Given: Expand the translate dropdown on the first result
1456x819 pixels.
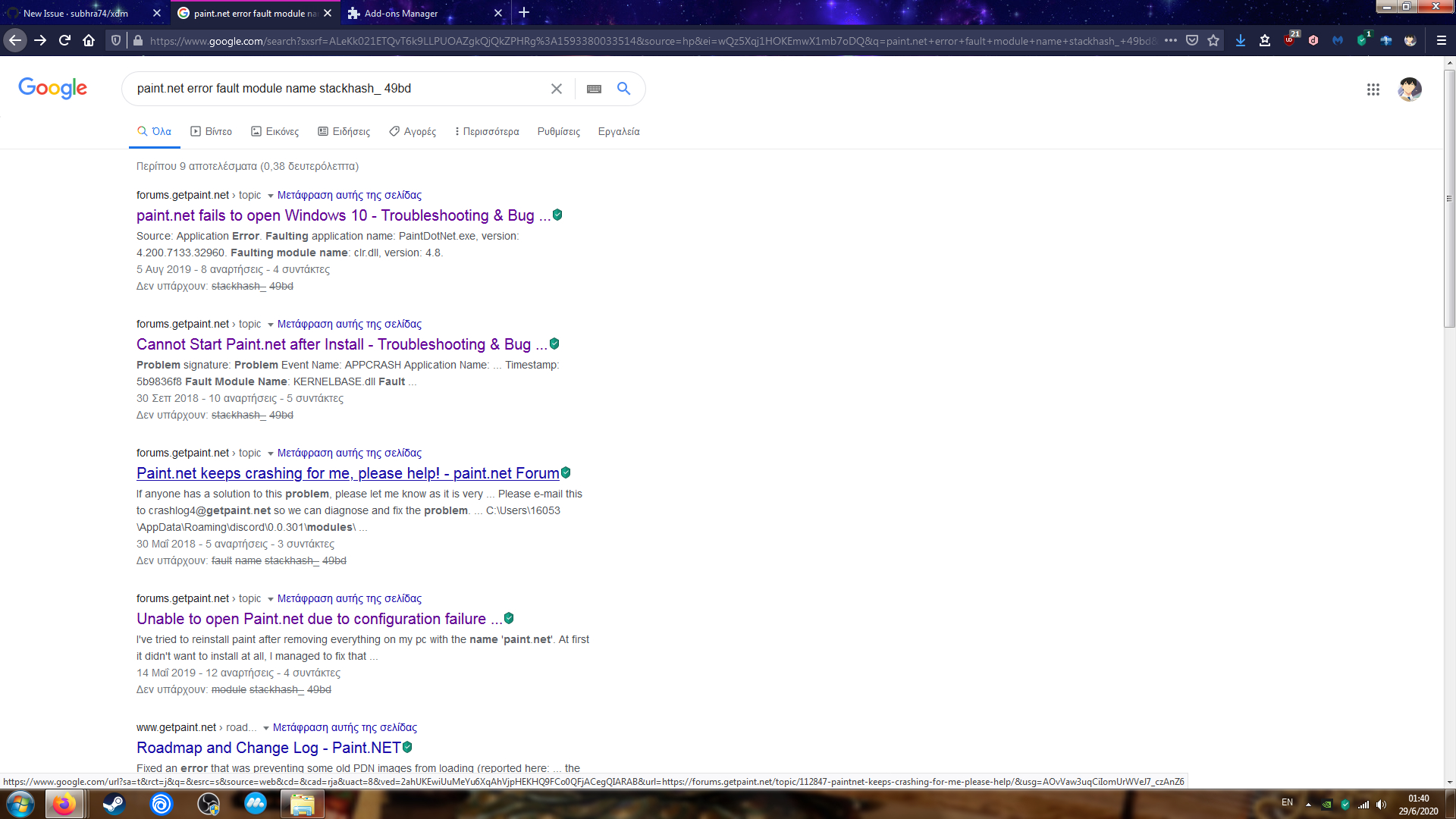Looking at the screenshot, I should point(271,195).
